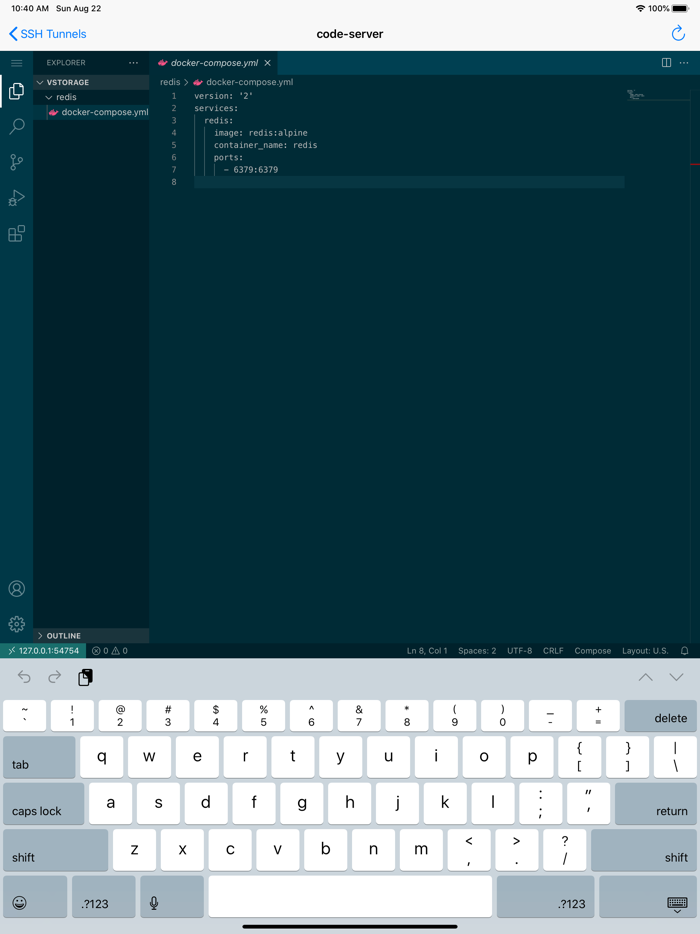Tap the dictation microphone key

172,896
